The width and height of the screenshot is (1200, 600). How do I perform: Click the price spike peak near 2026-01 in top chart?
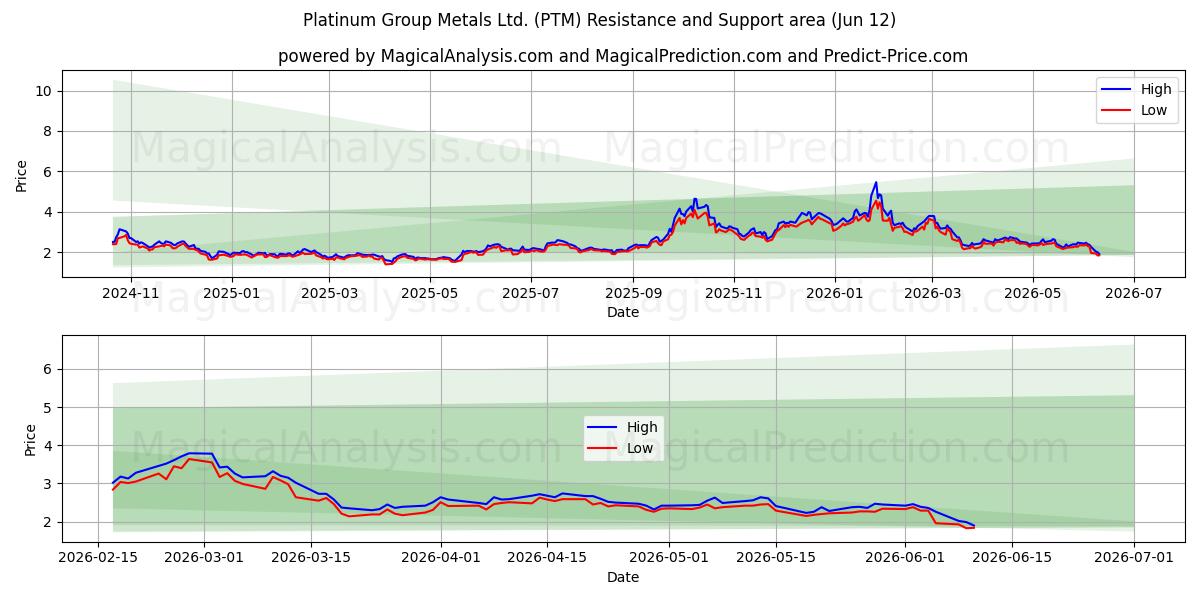tap(876, 183)
